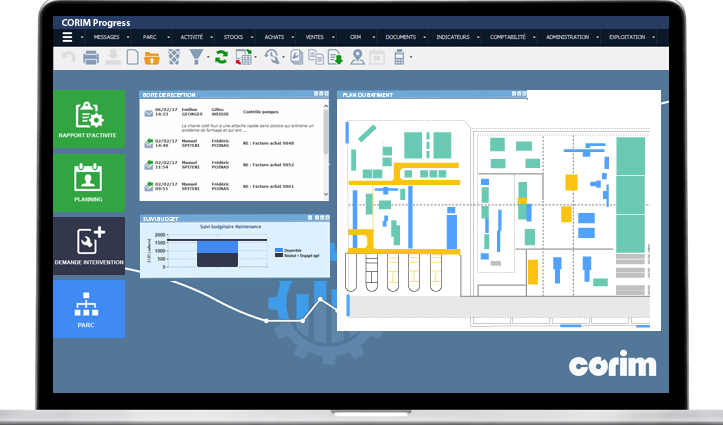
Task: Click the undo arrow icon
Action: pos(69,58)
